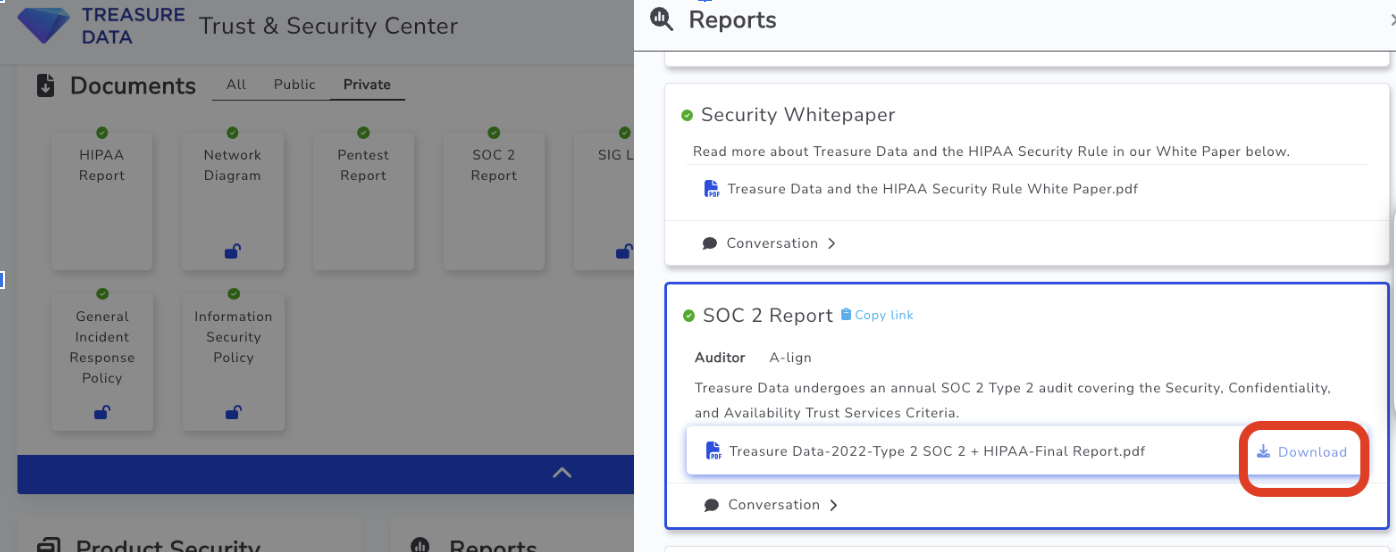Click the Documents download icon heading

45,86
